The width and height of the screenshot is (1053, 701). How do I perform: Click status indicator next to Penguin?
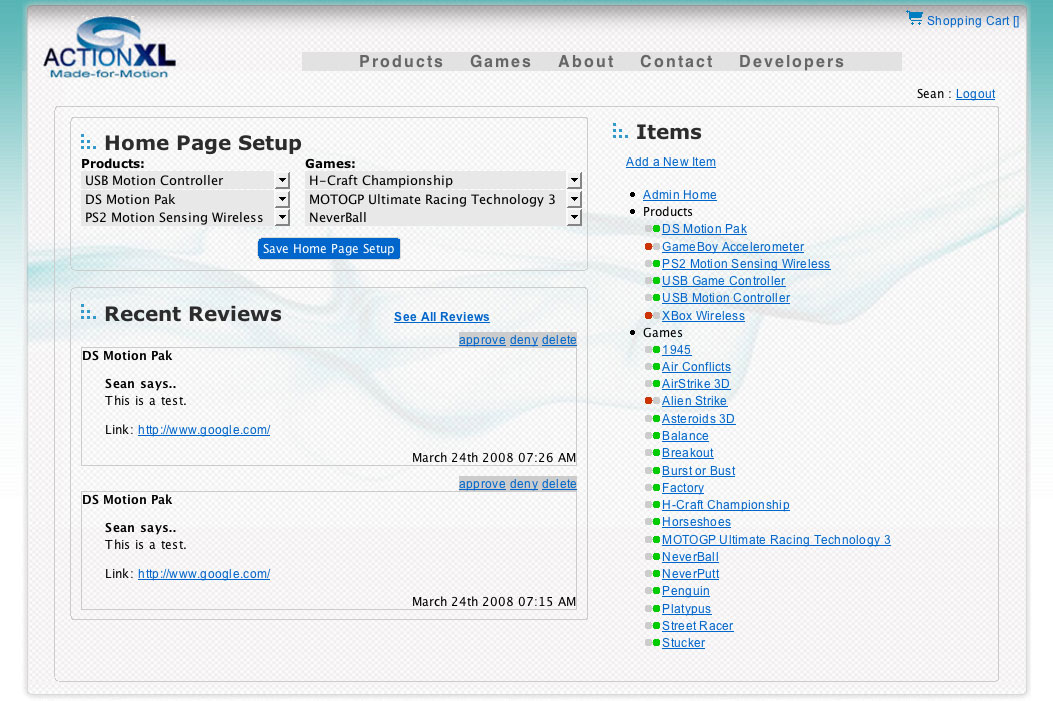[x=653, y=591]
